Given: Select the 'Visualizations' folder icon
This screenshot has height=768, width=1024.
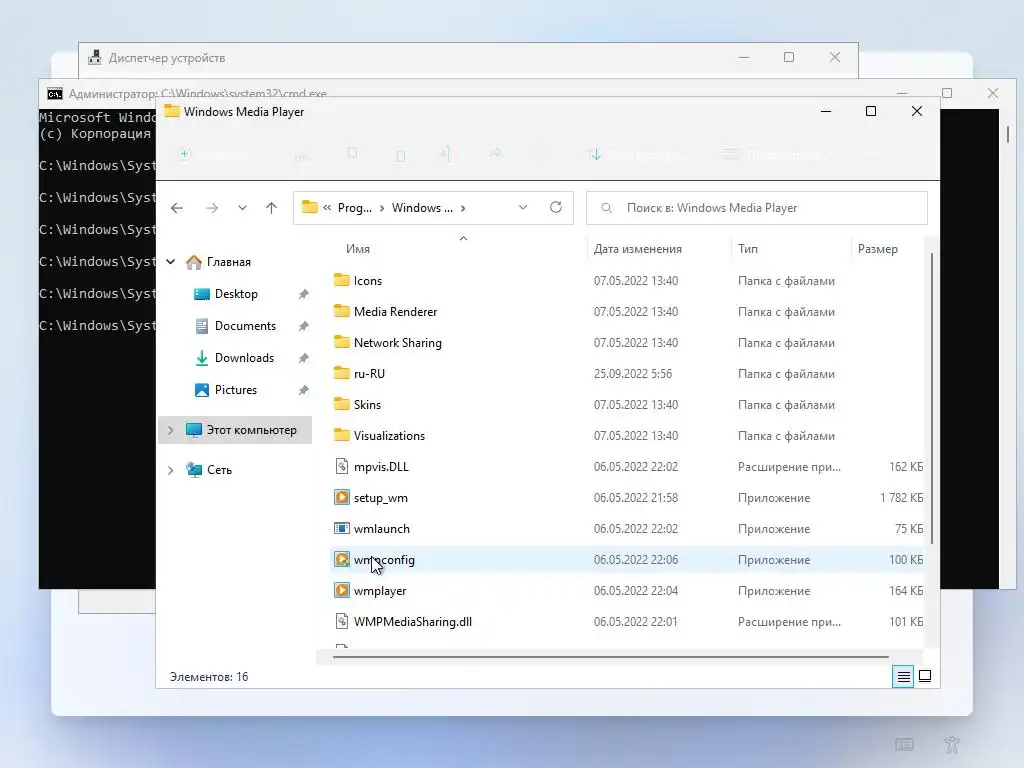Looking at the screenshot, I should coord(342,435).
